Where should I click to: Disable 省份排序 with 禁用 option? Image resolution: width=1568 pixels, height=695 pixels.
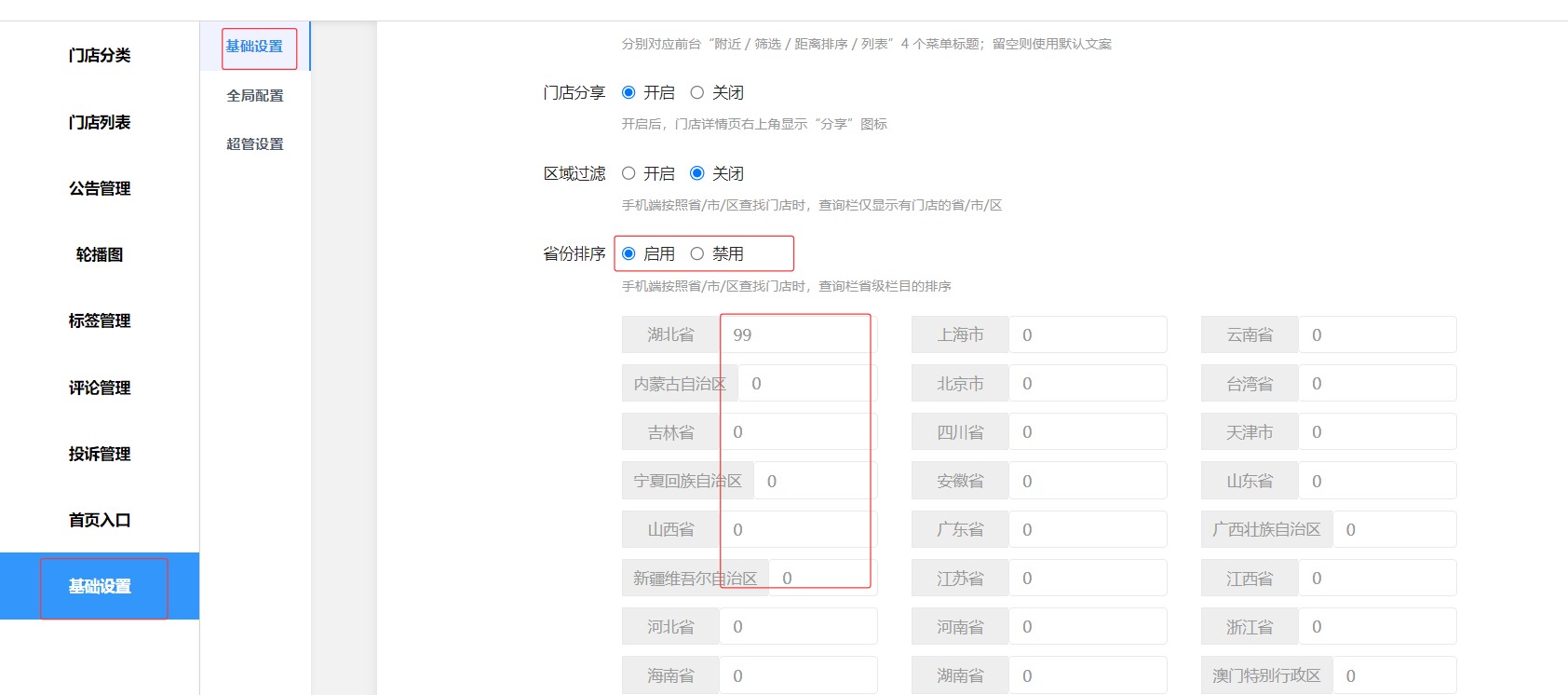tap(696, 253)
